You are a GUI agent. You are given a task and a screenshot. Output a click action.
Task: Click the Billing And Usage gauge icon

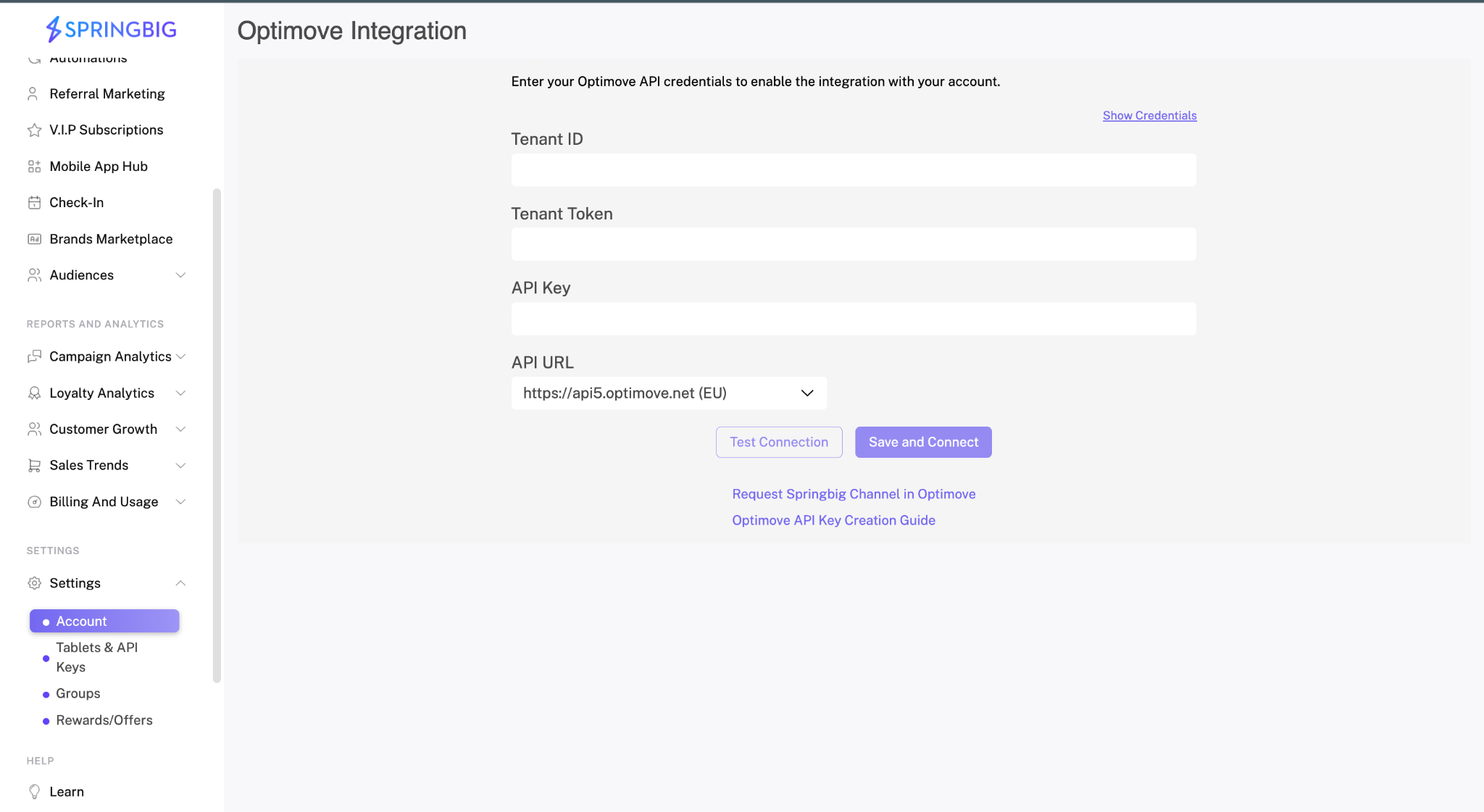click(x=34, y=502)
